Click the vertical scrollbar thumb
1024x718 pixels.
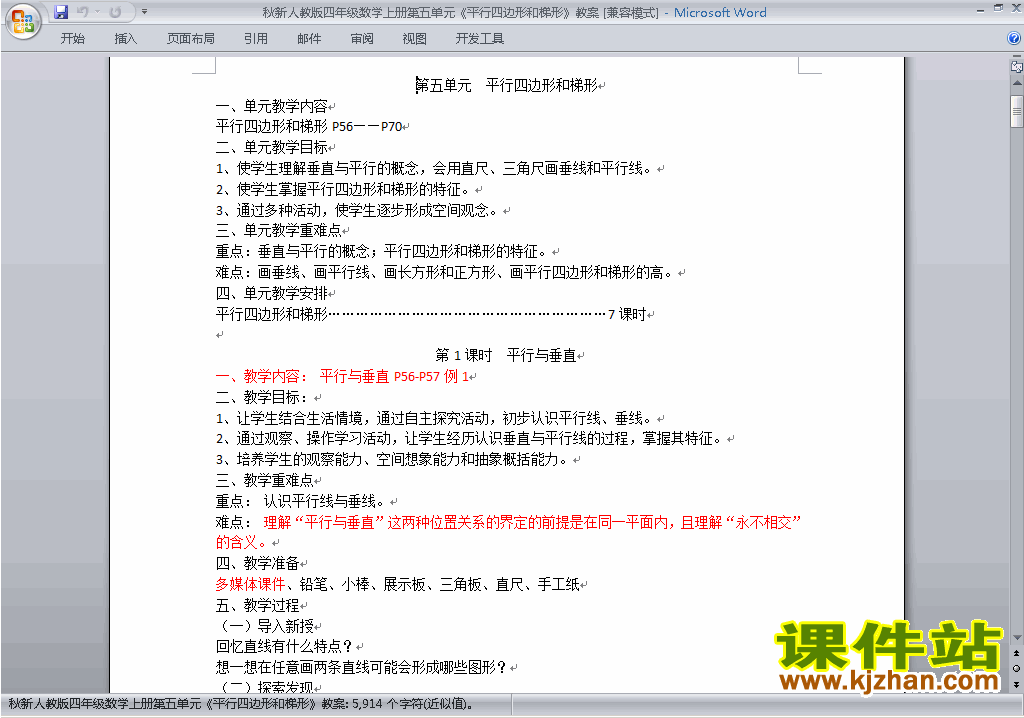(x=1017, y=111)
